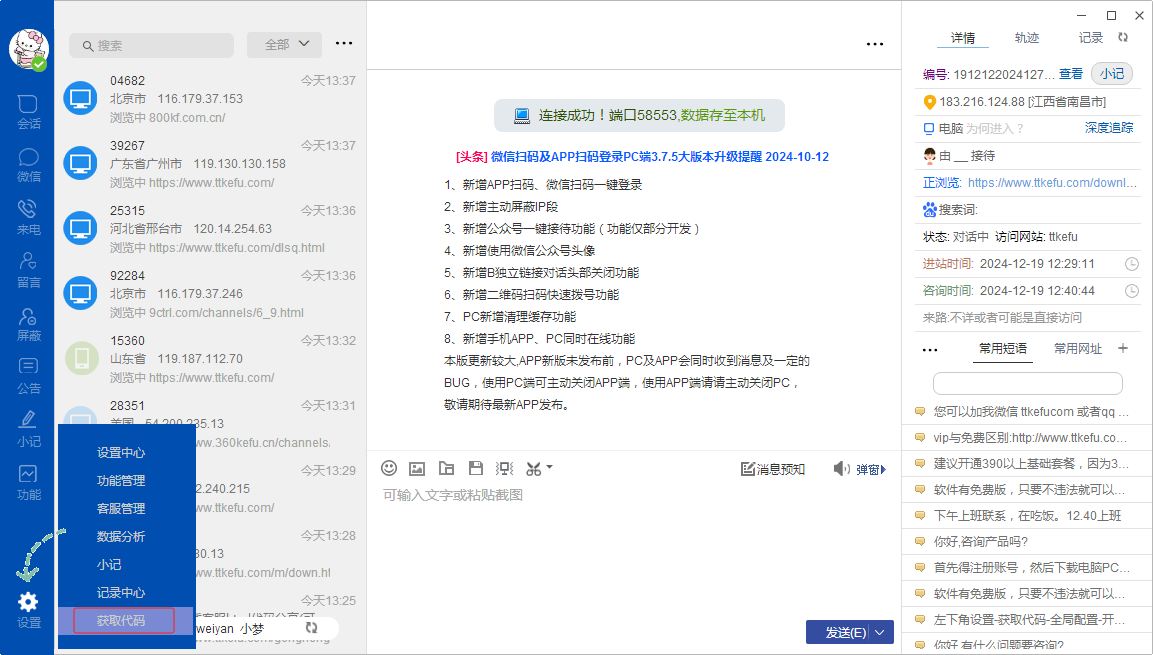Expand the 全部 filter dropdown
The height and width of the screenshot is (655, 1153).
click(284, 44)
